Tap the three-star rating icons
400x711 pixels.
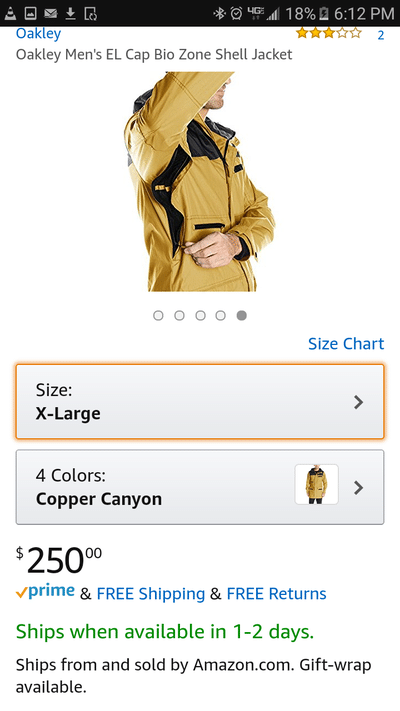coord(329,33)
